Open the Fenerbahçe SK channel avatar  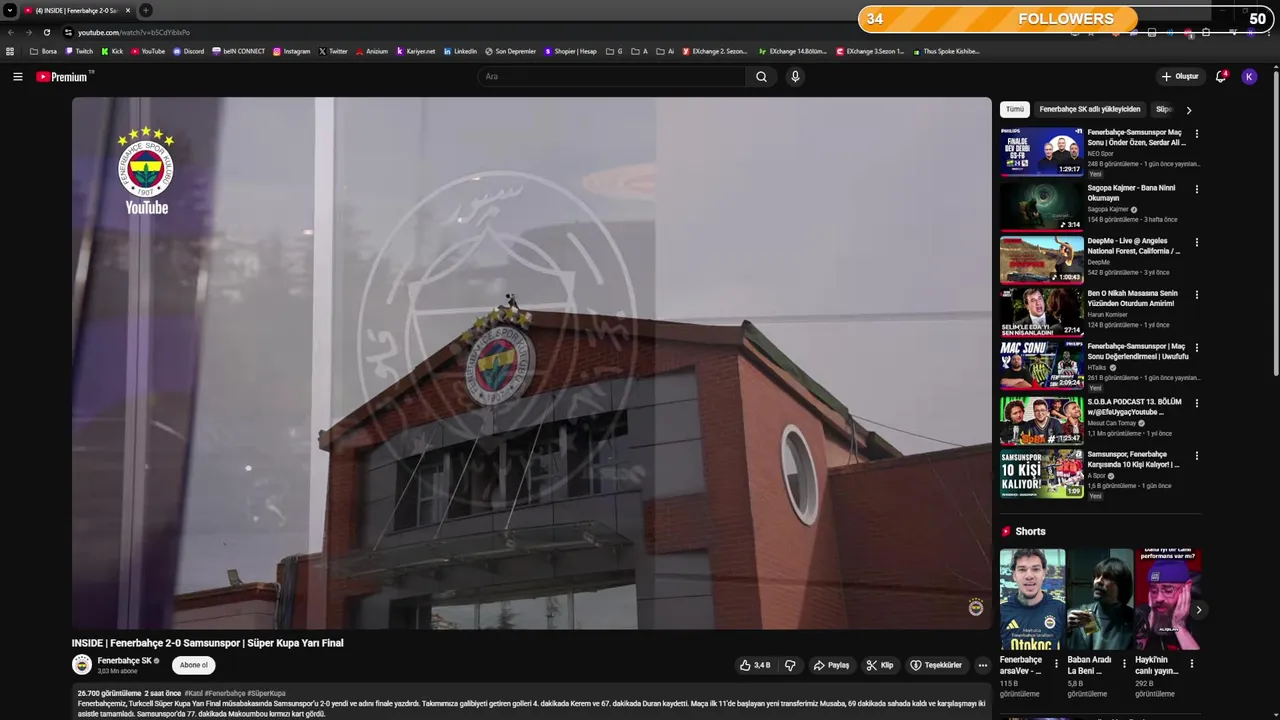click(x=82, y=664)
